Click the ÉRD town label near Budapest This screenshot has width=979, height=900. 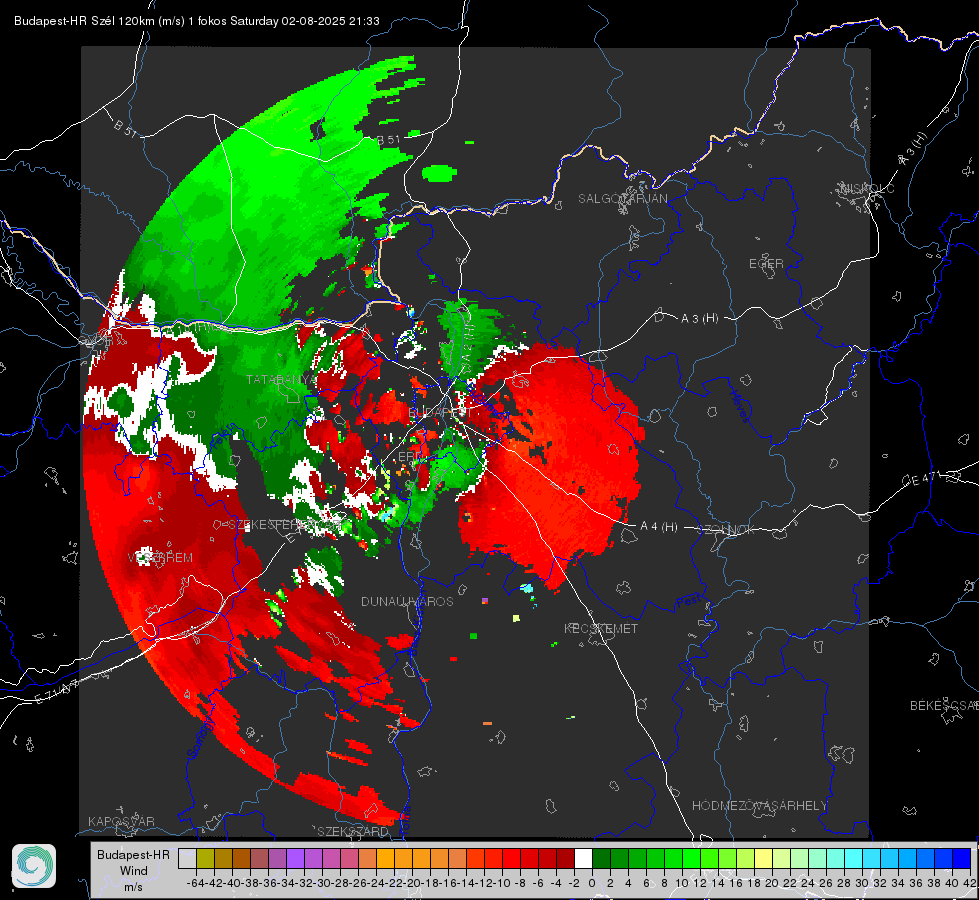pos(408,457)
